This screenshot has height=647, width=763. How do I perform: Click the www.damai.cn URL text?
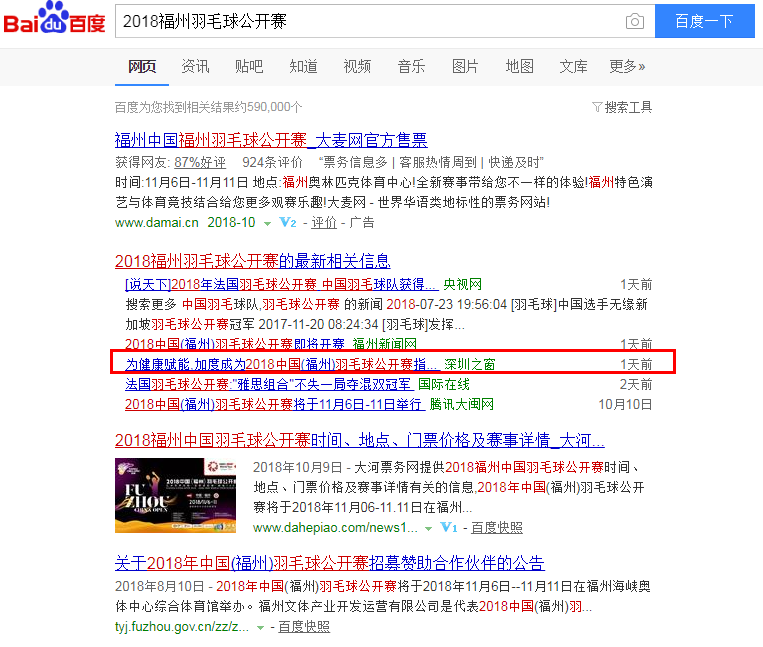point(157,223)
